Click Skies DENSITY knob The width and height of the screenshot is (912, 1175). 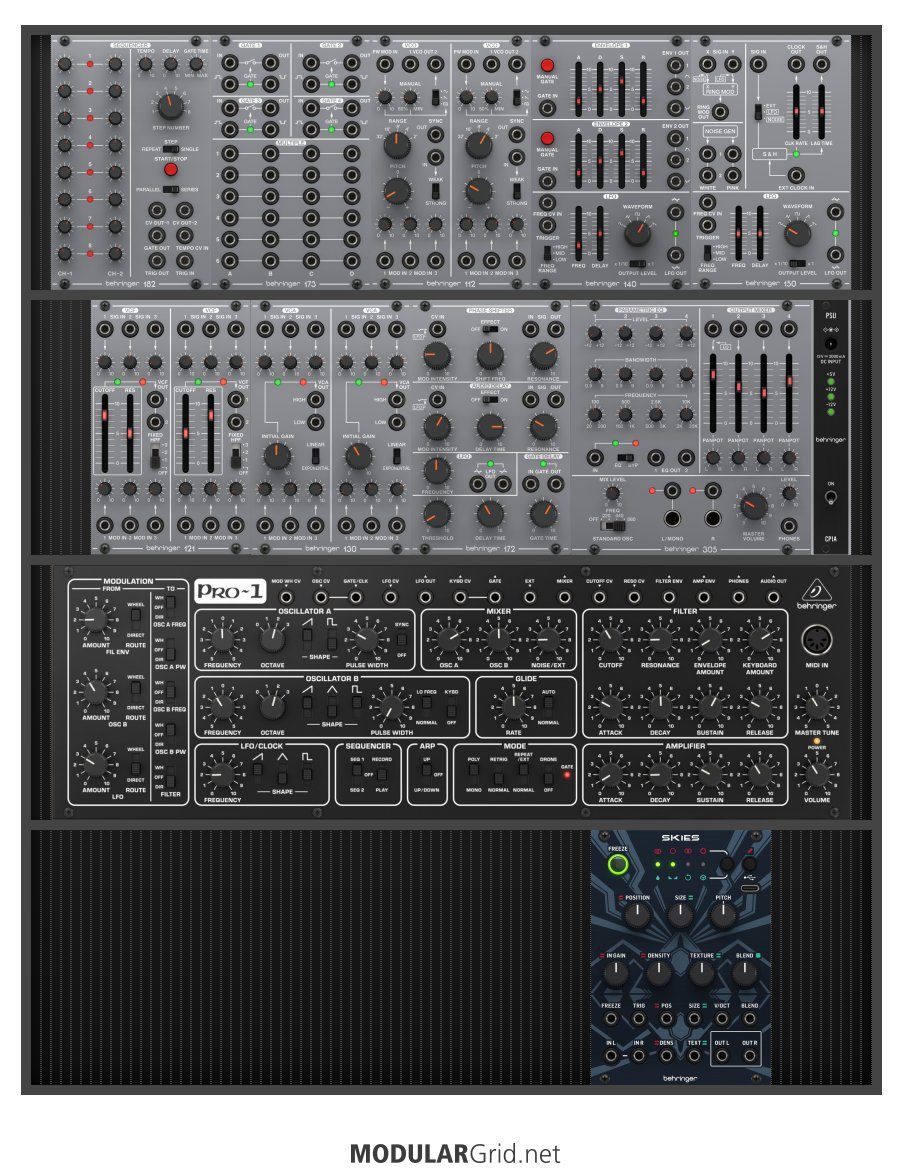658,973
